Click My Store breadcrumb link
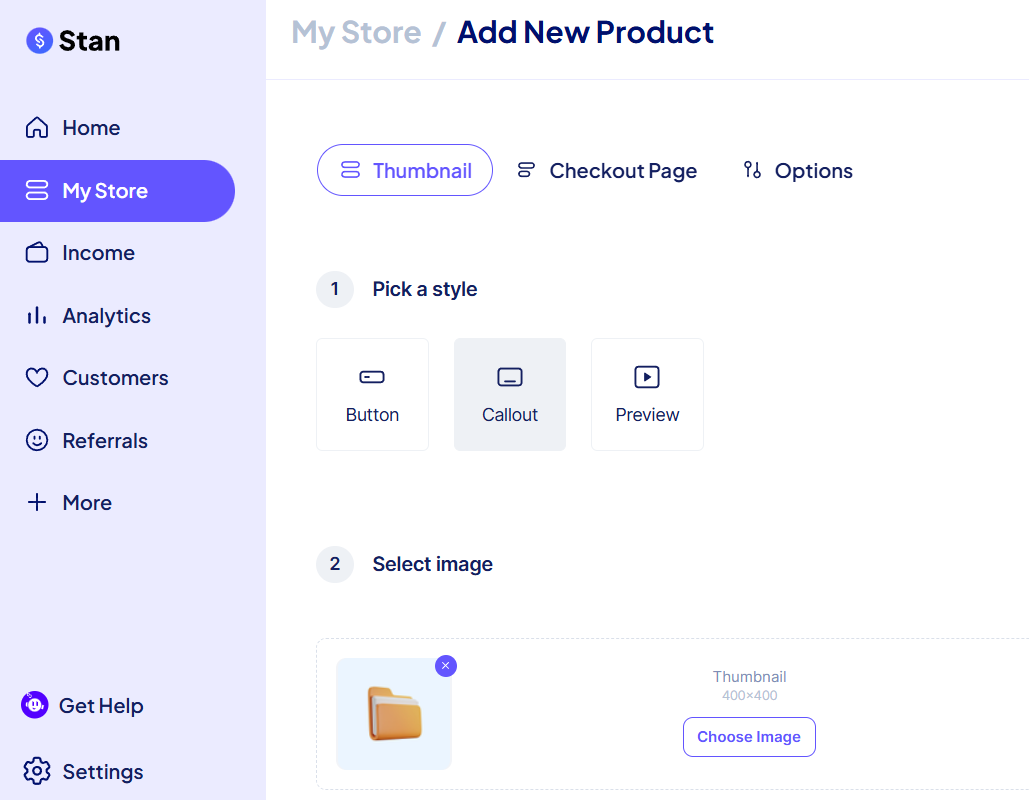The image size is (1029, 800). 356,32
